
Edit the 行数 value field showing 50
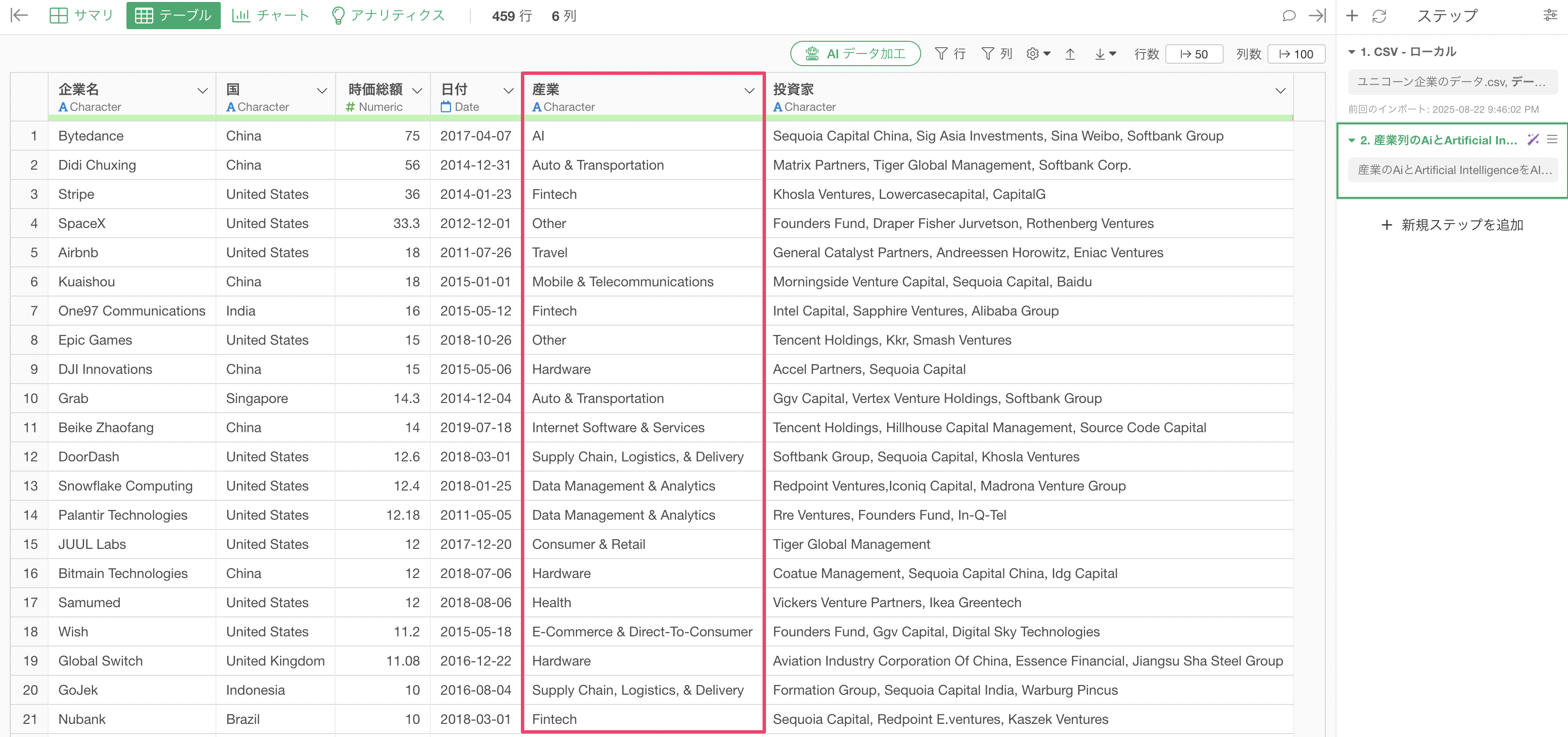point(1194,53)
